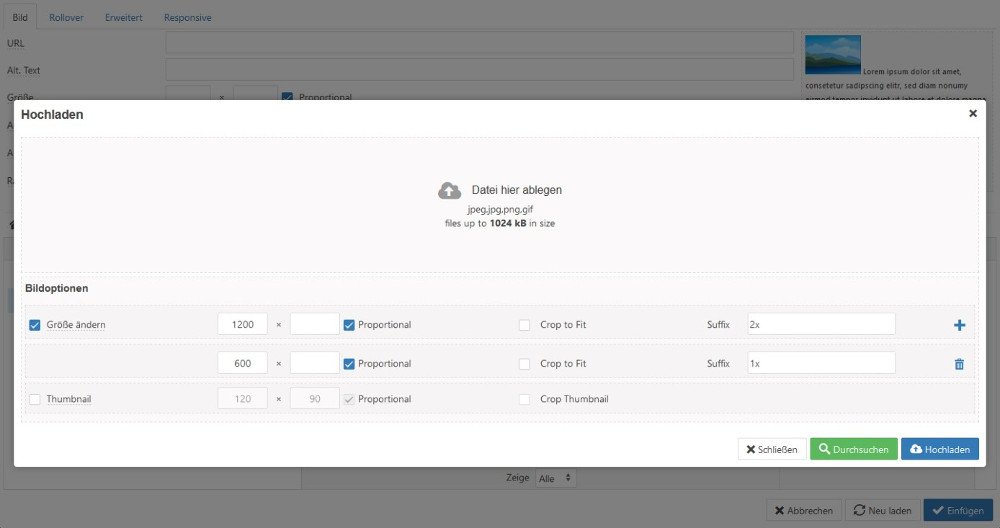Enable the Thumbnail checkbox
Image resolution: width=1000 pixels, height=528 pixels.
[x=35, y=399]
